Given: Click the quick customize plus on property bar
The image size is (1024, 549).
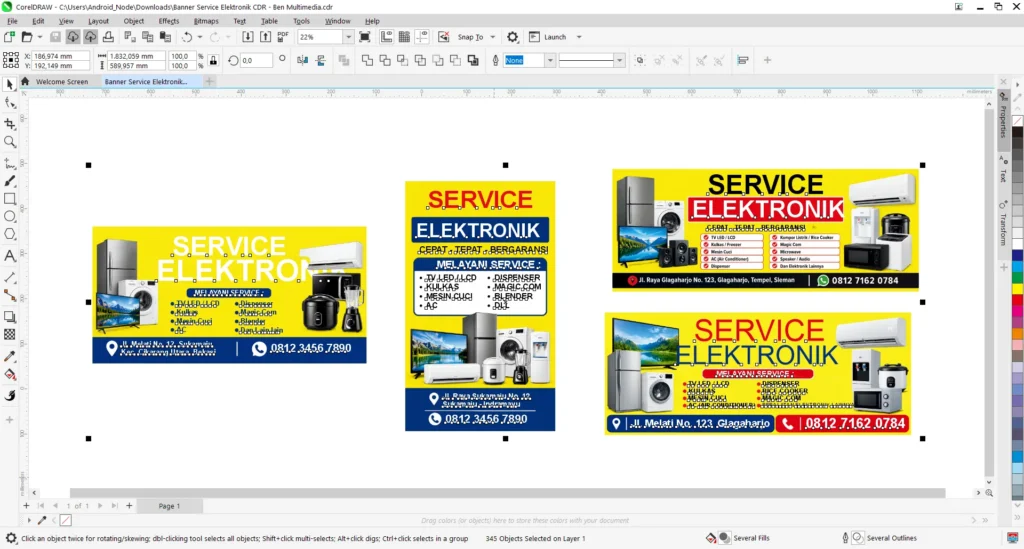Looking at the screenshot, I should pyautogui.click(x=767, y=60).
